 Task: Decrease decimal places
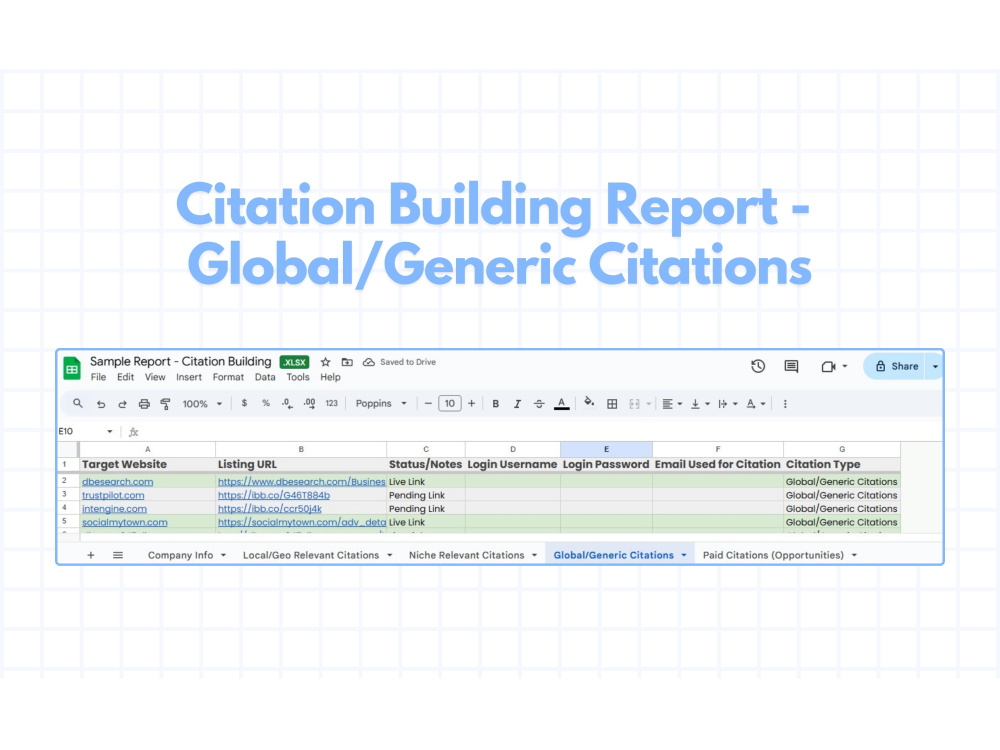[x=288, y=404]
